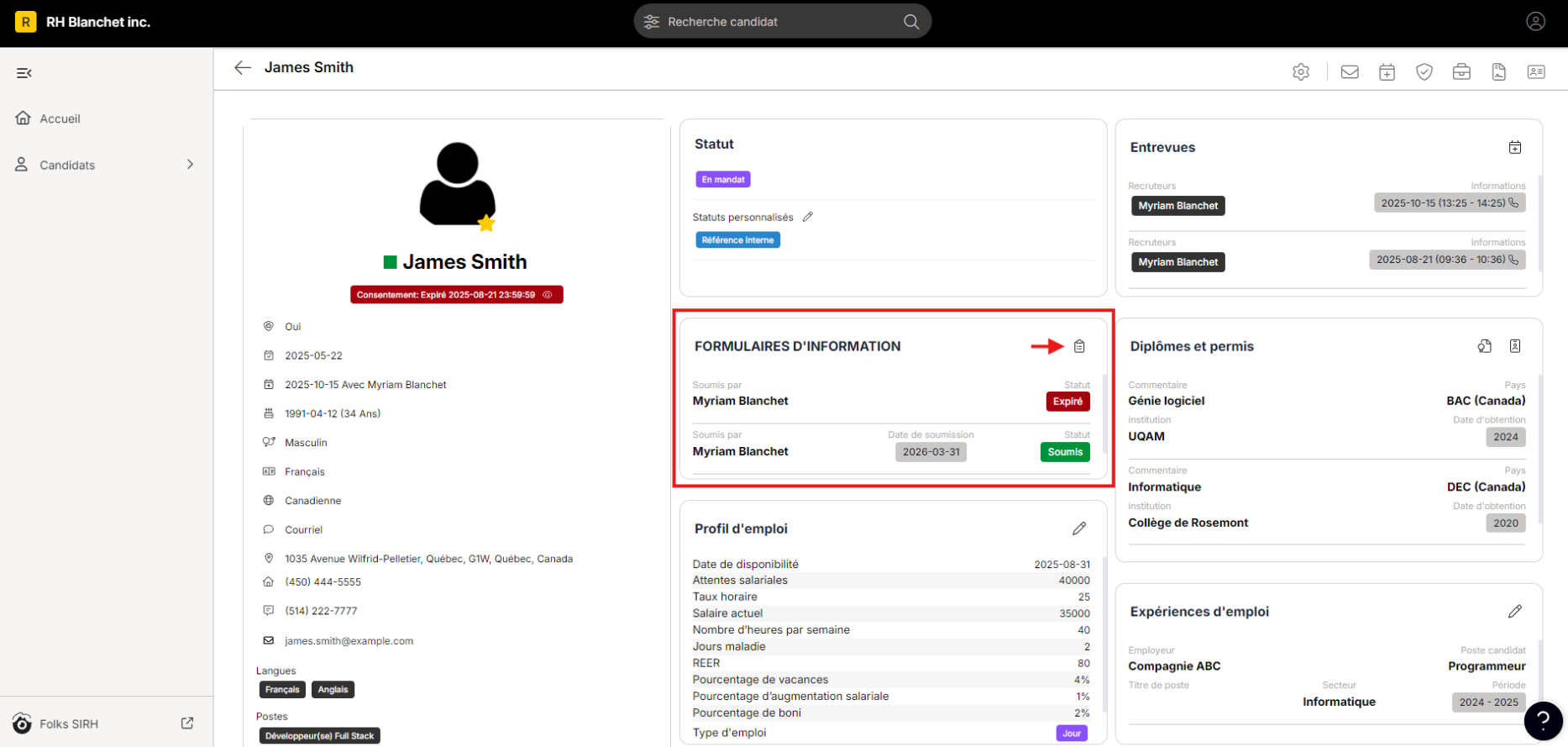Click the 2020 graduation year badge
1568x747 pixels.
pyautogui.click(x=1506, y=523)
